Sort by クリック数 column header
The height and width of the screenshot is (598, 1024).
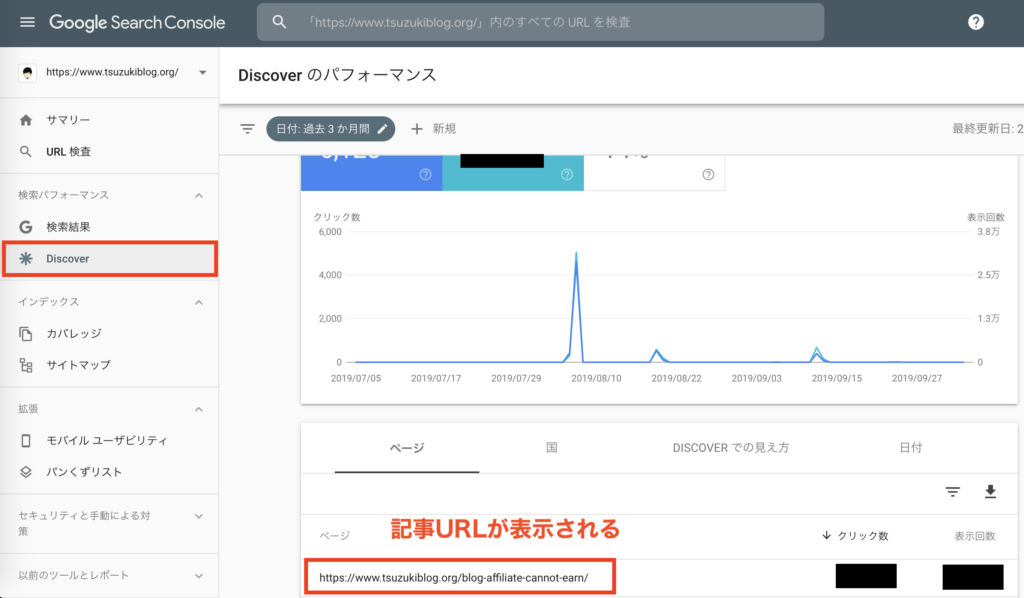(x=855, y=536)
